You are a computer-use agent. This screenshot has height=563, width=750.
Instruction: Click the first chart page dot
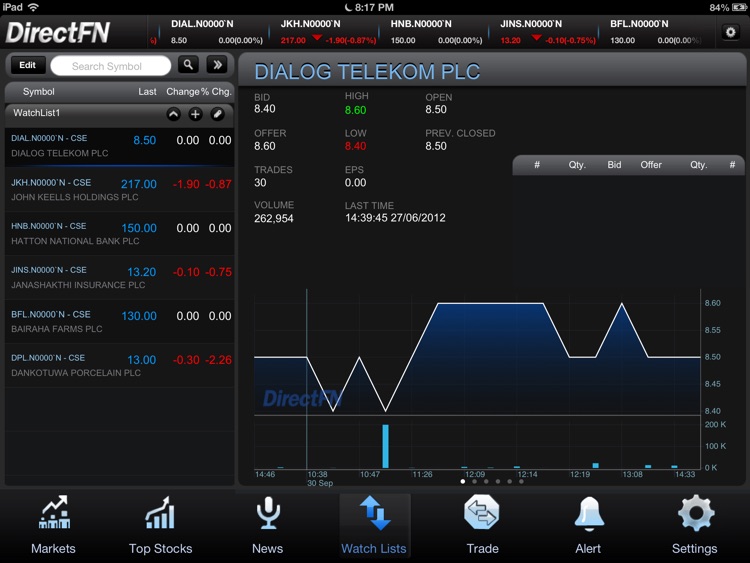click(463, 482)
